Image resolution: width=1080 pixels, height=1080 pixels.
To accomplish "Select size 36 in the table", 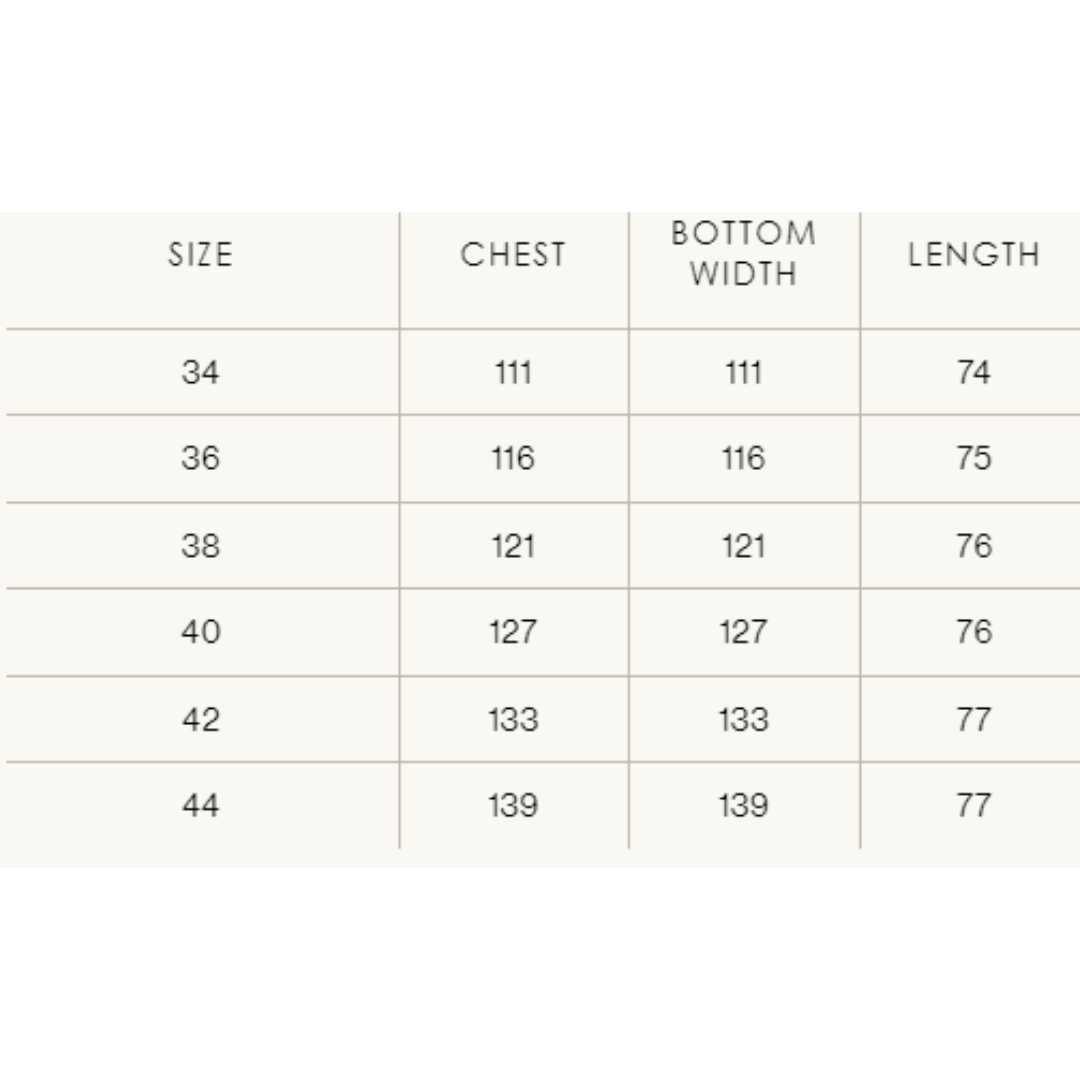I will pyautogui.click(x=200, y=458).
